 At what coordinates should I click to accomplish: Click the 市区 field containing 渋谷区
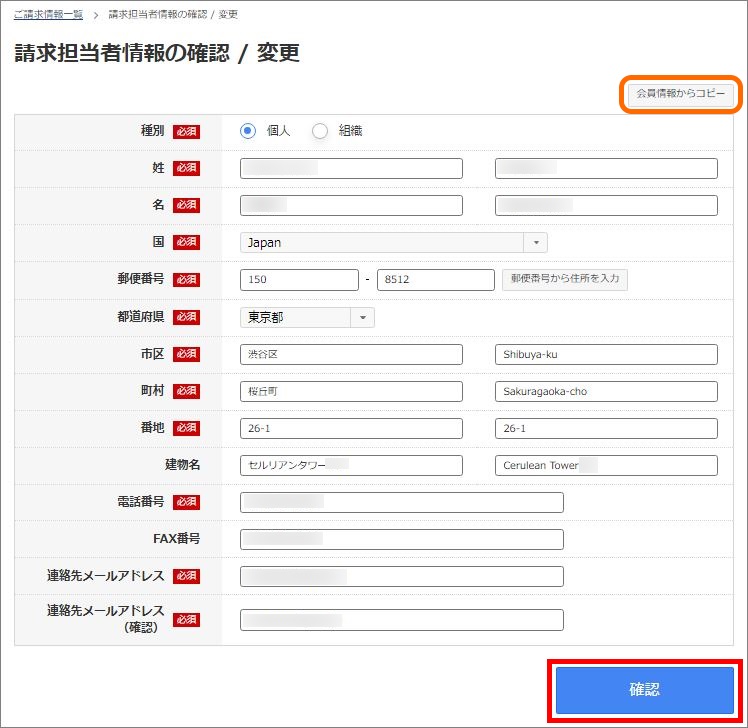click(x=351, y=354)
